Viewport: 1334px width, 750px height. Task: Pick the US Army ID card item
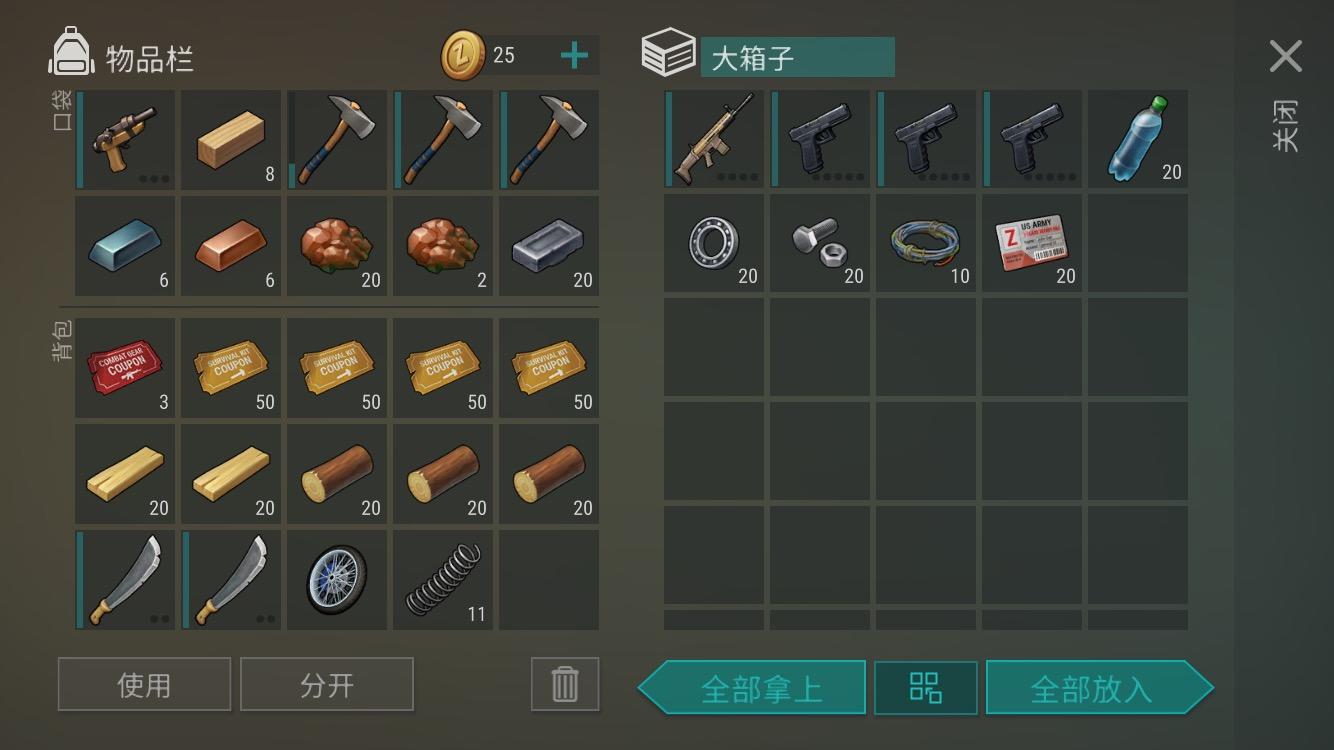pos(1032,243)
